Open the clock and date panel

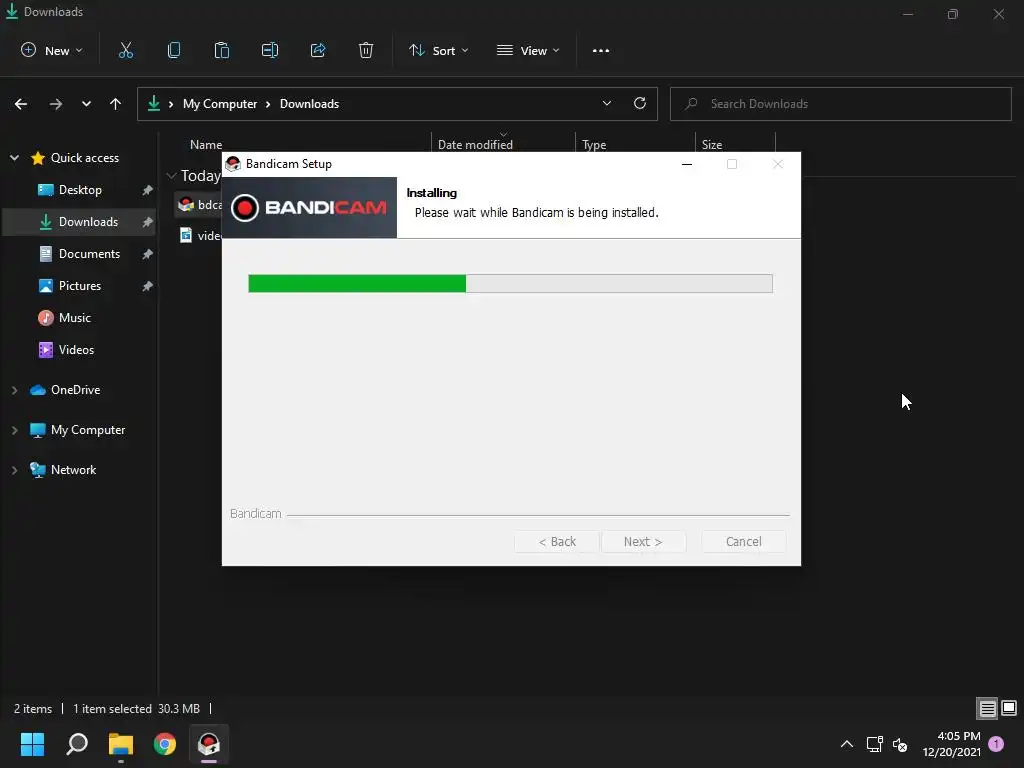[952, 744]
